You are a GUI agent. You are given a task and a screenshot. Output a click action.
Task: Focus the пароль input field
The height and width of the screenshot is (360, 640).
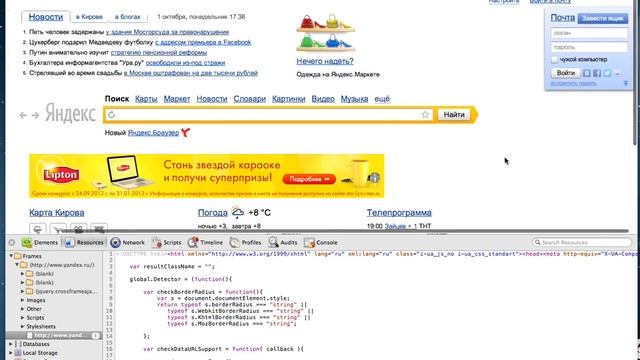[x=589, y=47]
